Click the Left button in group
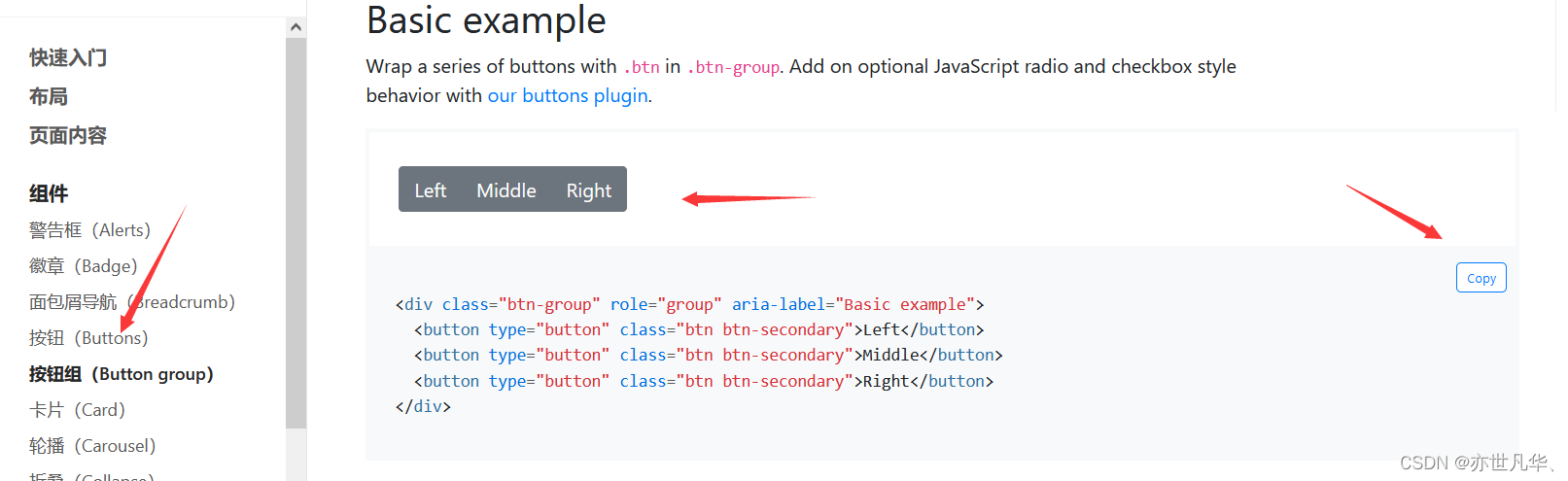 point(430,189)
